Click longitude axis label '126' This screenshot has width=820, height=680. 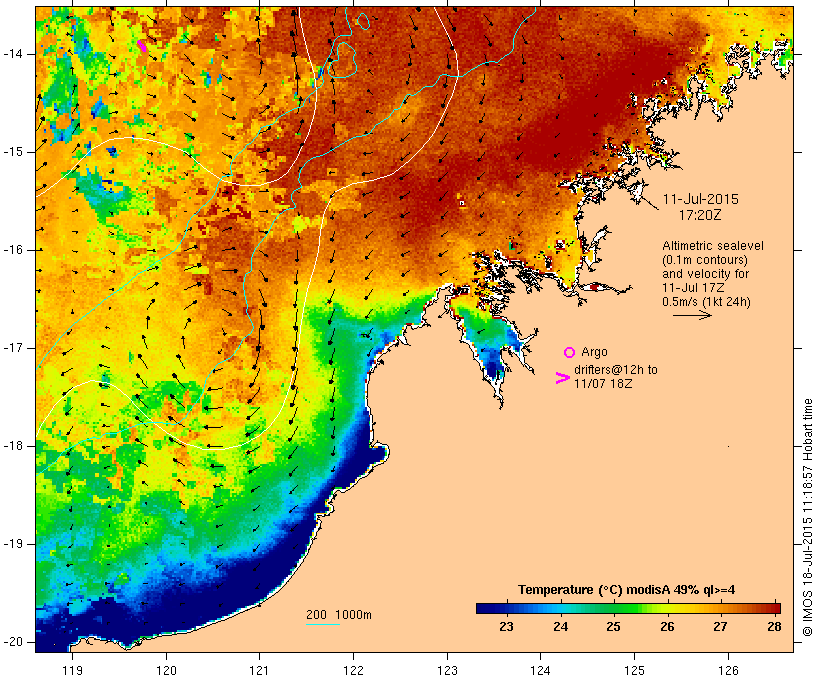tap(728, 670)
